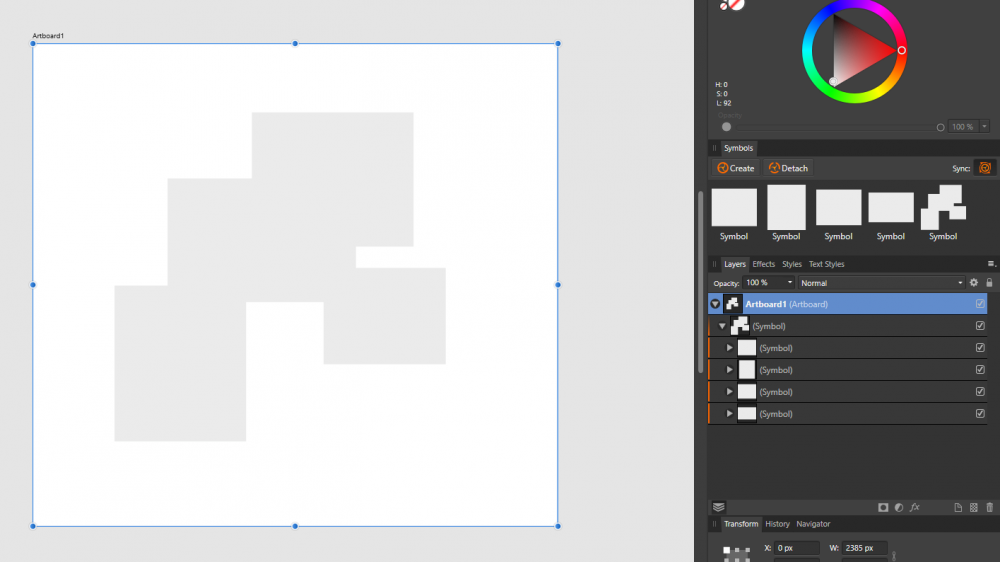The width and height of the screenshot is (1000, 562).
Task: Open the layer cog settings icon
Action: 974,283
